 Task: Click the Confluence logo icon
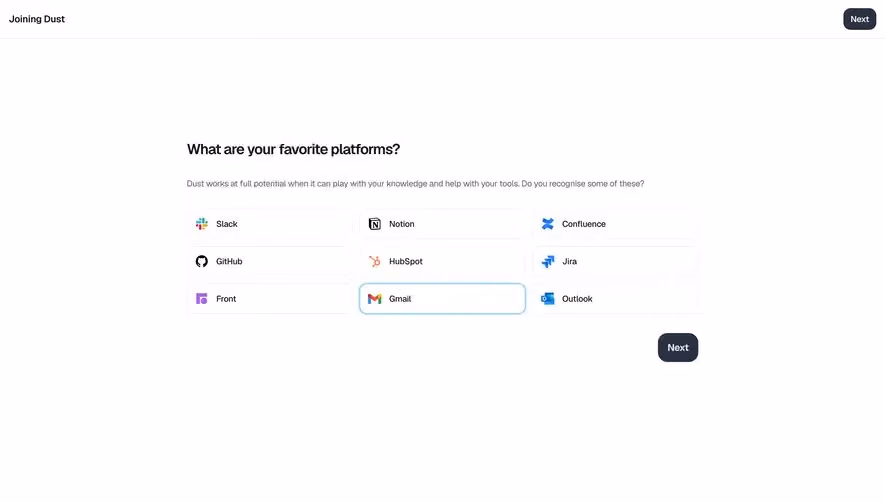pyautogui.click(x=547, y=224)
